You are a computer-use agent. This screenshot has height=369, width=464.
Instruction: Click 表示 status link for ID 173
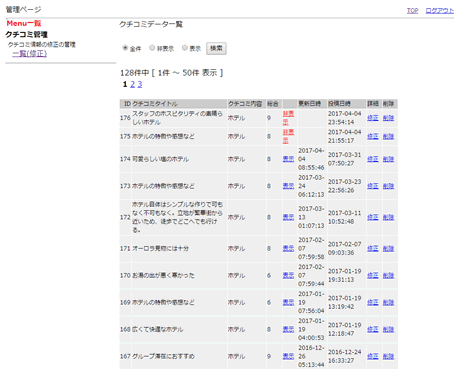coord(288,186)
